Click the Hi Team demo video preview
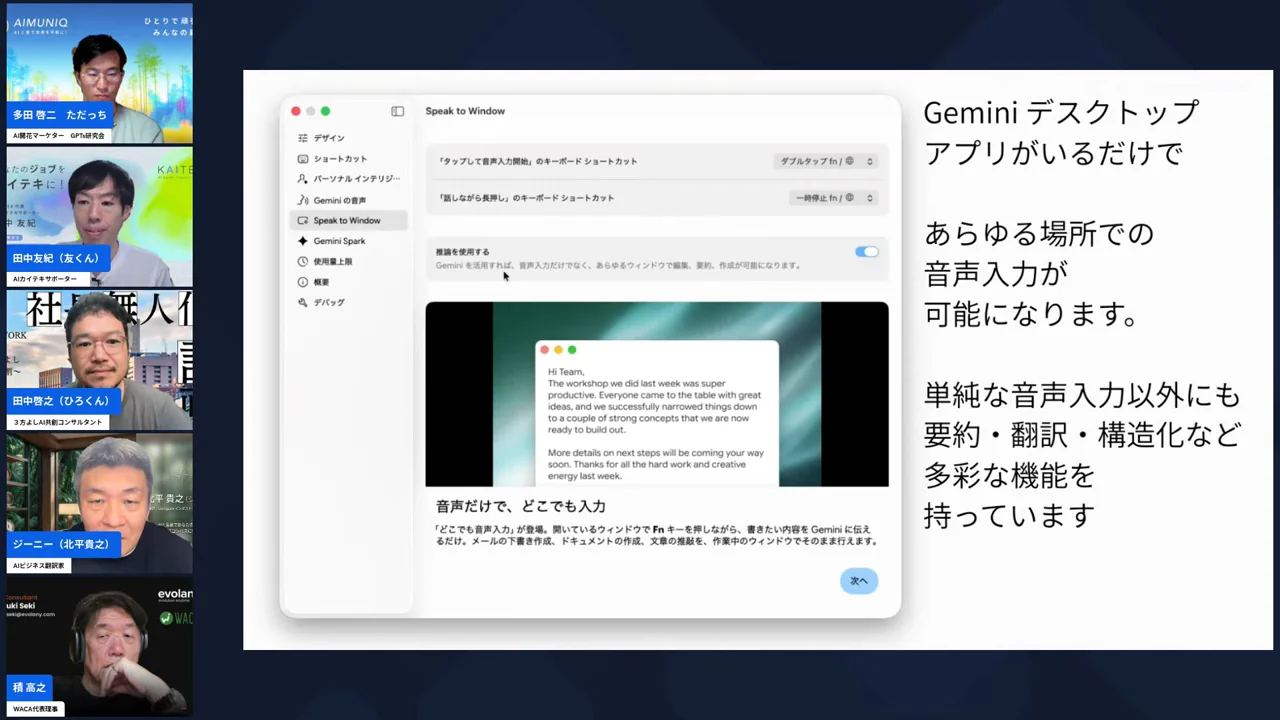The width and height of the screenshot is (1280, 720). pos(657,394)
